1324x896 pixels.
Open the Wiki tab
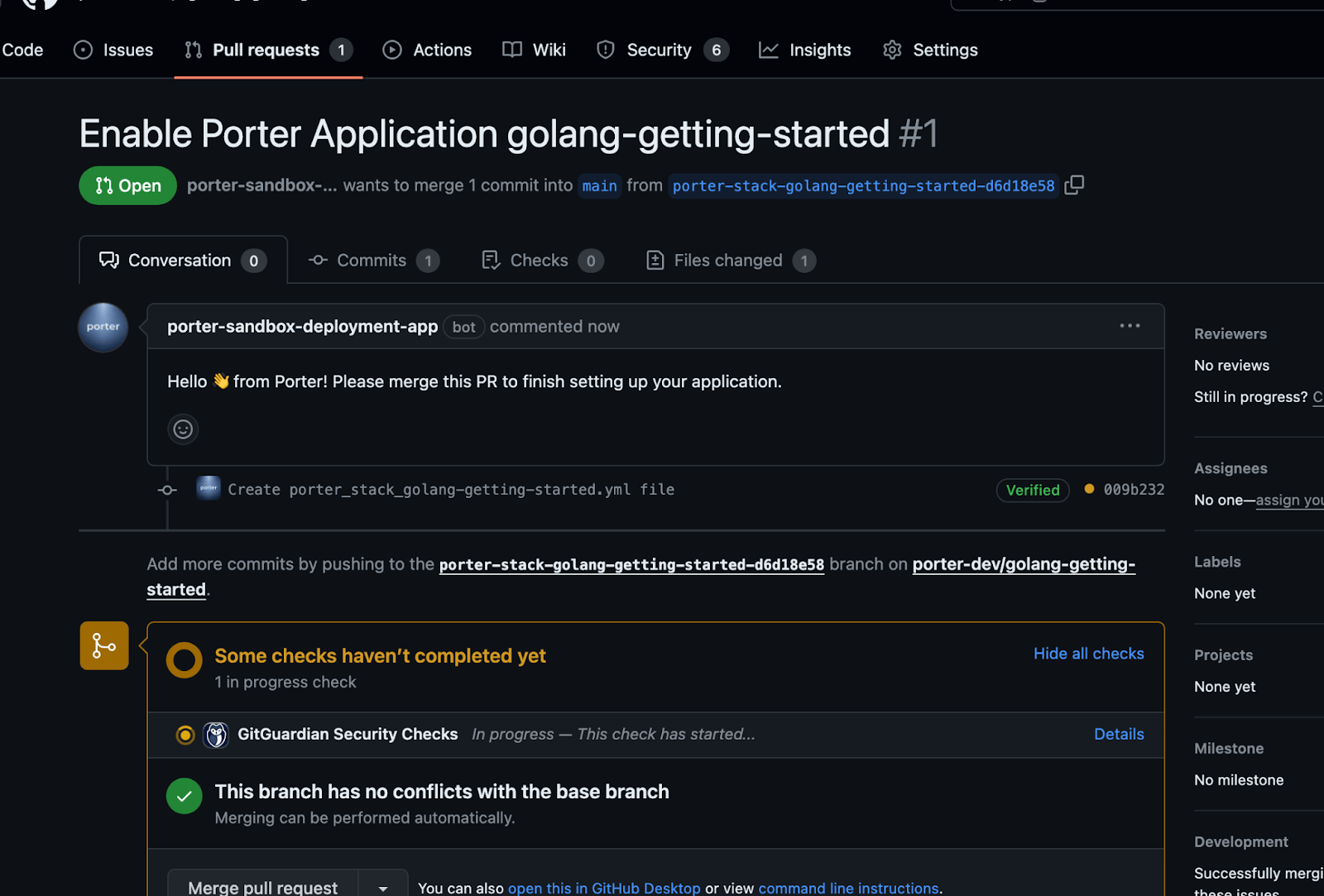click(534, 50)
